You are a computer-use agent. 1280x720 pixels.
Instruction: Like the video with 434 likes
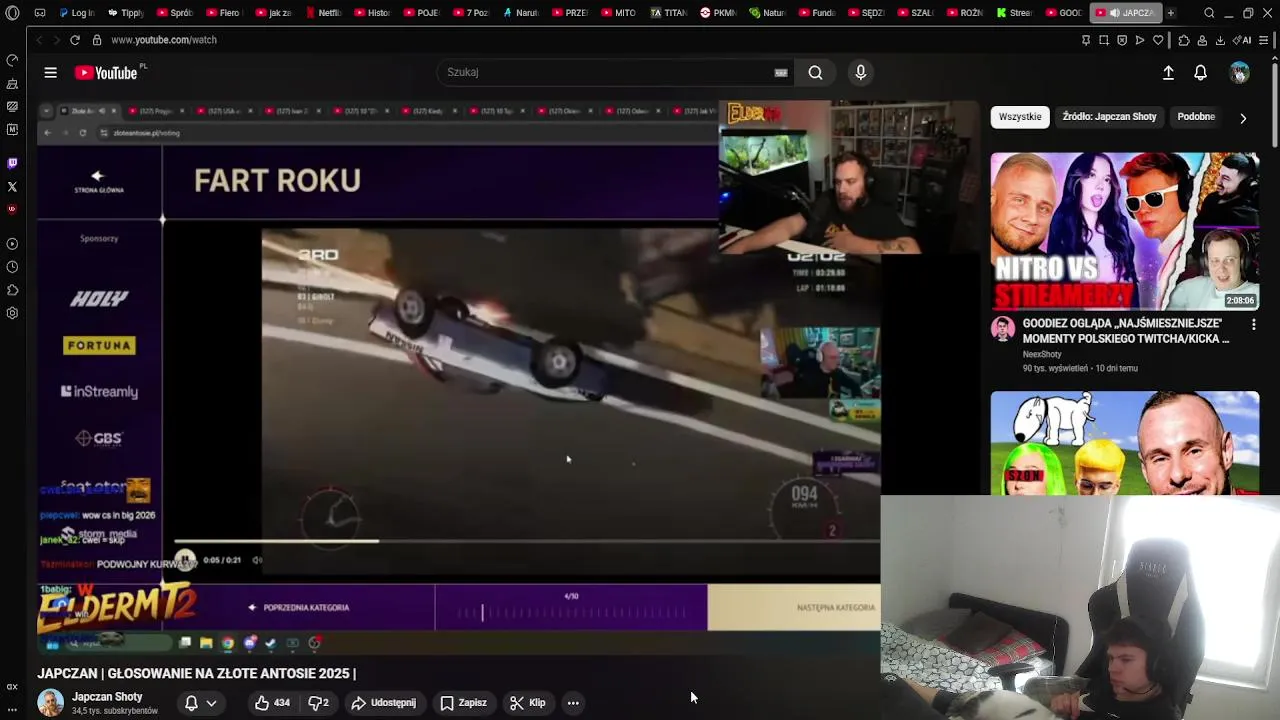coord(272,703)
